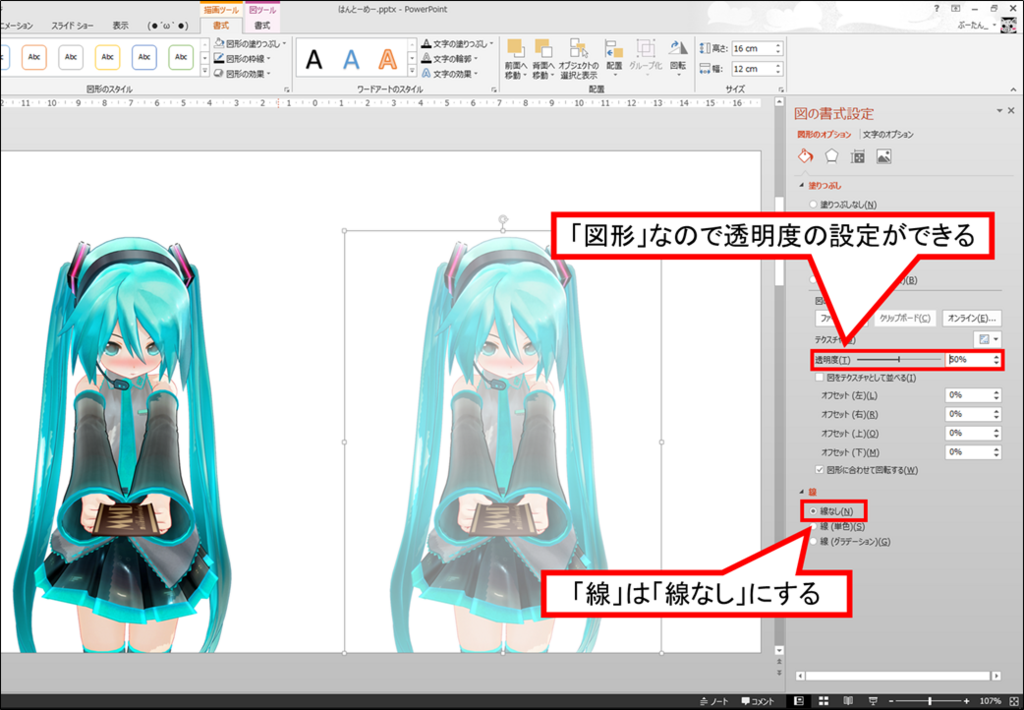
Task: Open 文字の効果 text effects menu
Action: click(450, 74)
